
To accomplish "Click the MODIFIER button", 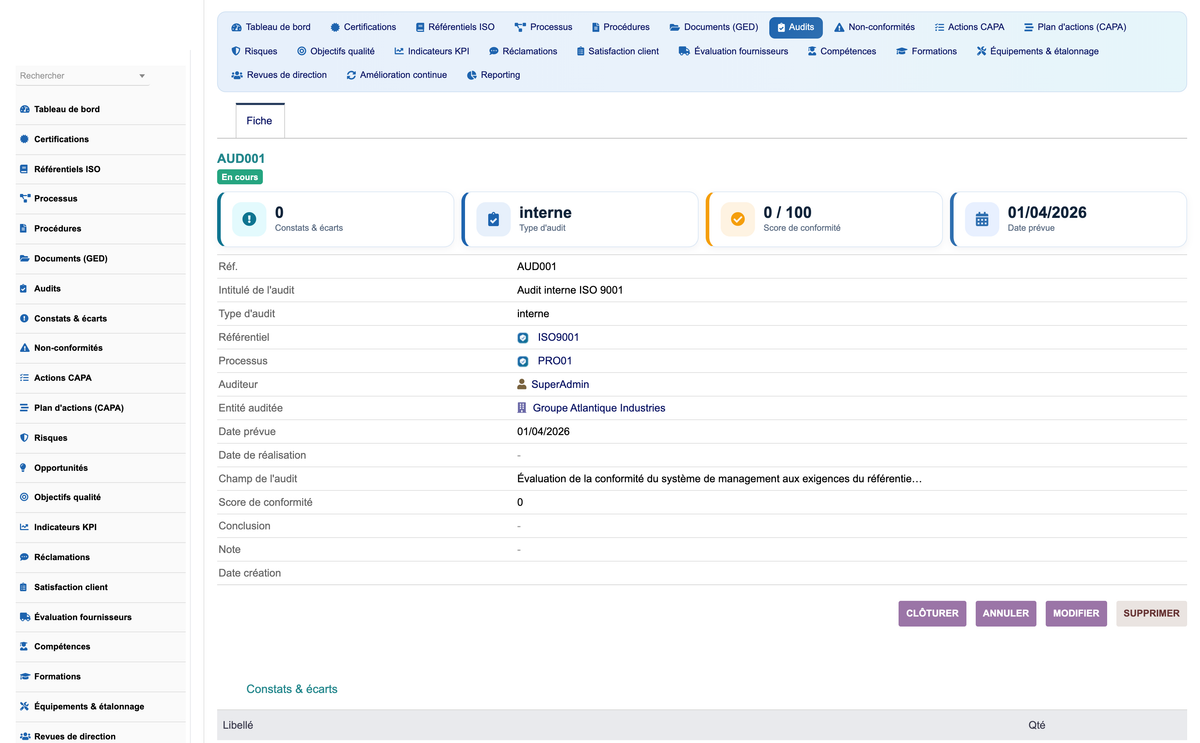I will 1076,613.
